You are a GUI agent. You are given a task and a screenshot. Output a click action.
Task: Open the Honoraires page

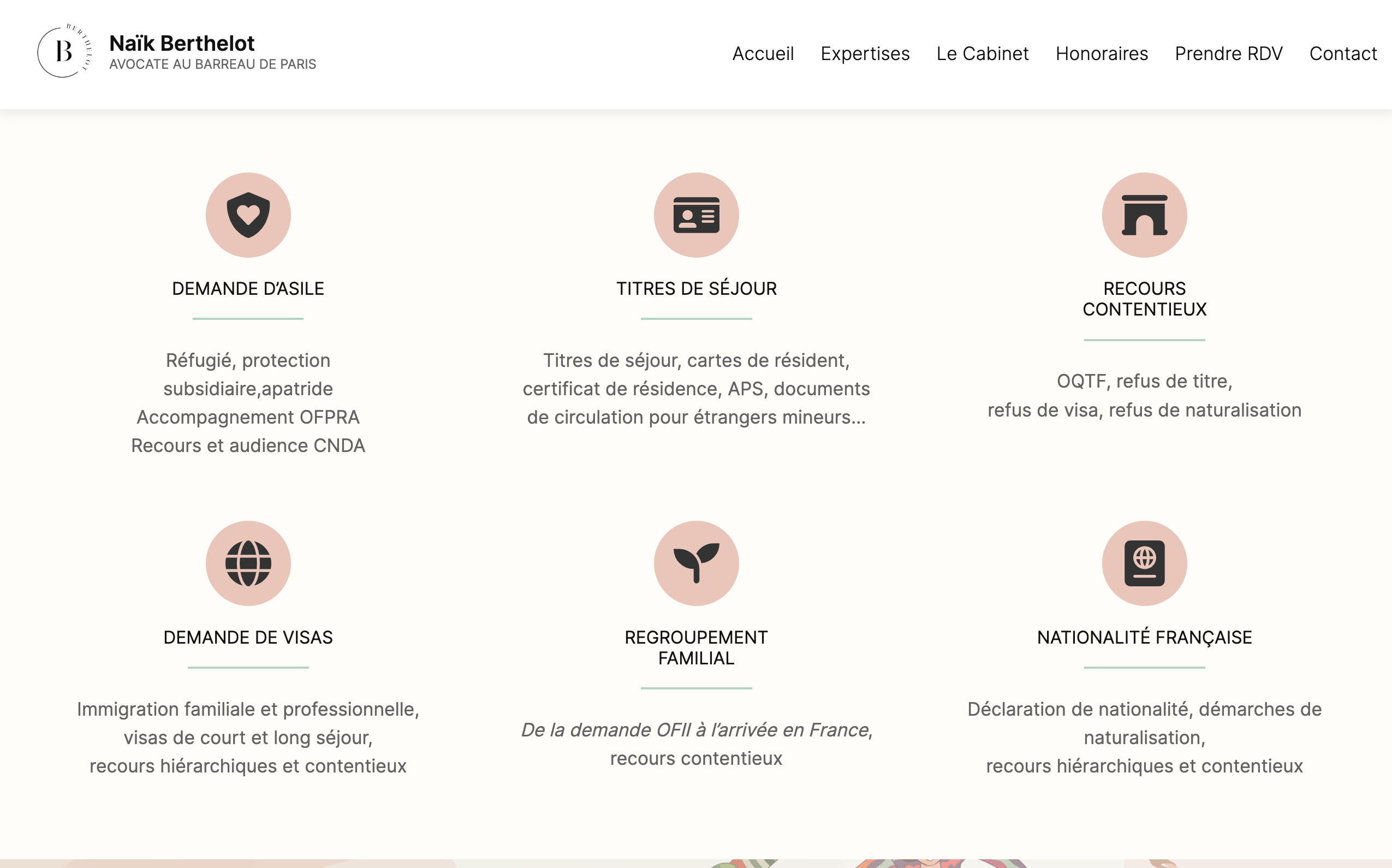(x=1102, y=53)
